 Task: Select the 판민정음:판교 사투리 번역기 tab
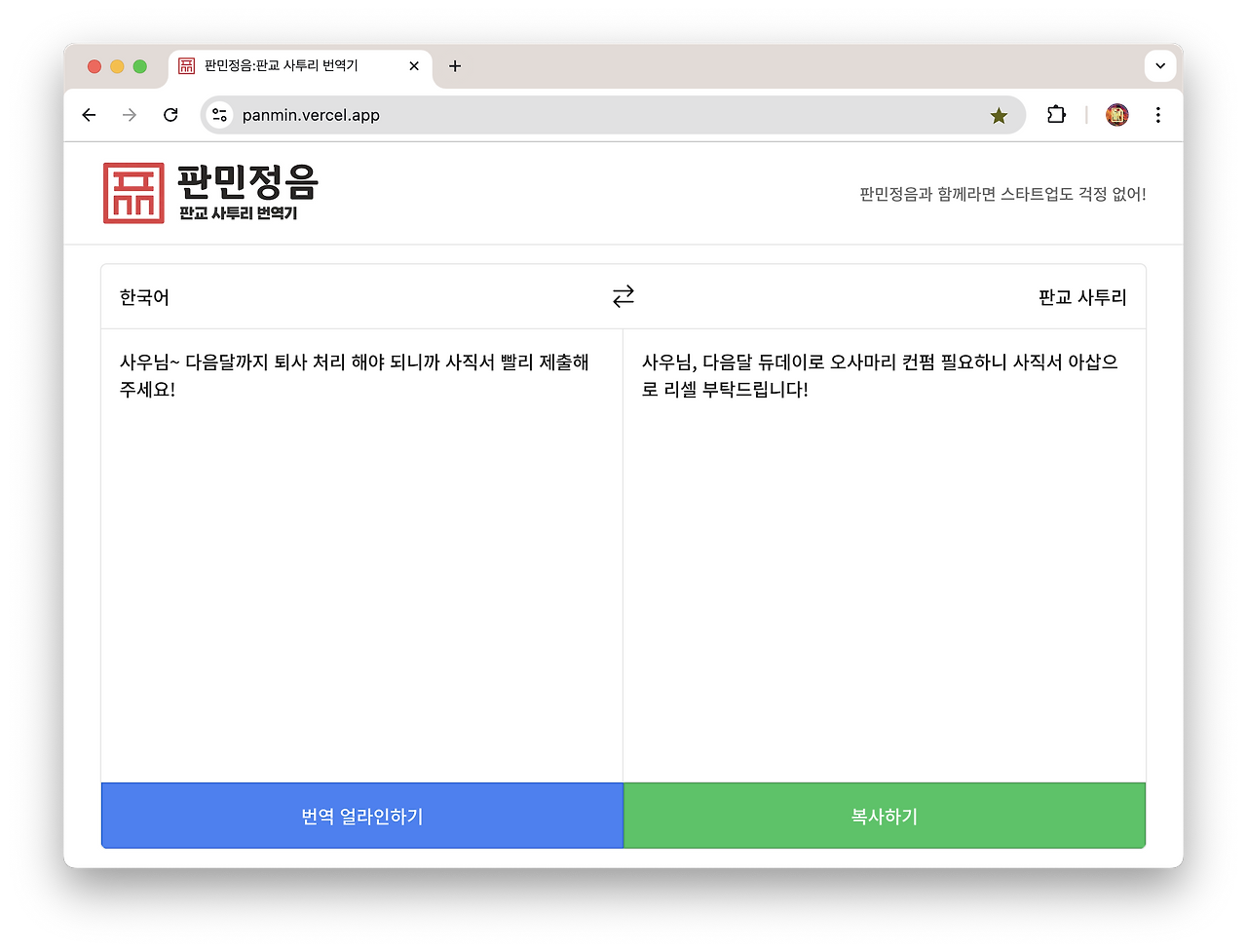[x=300, y=66]
